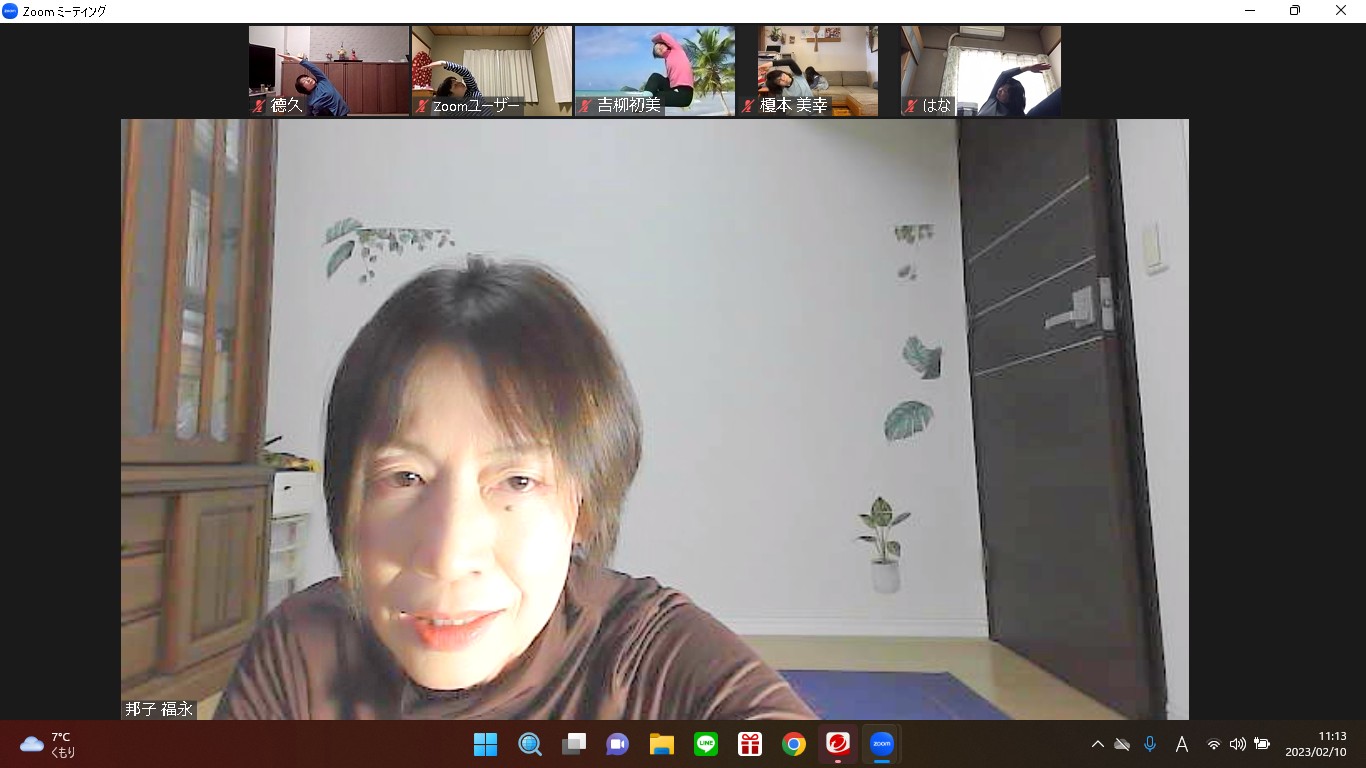Click the muted mic icon beside 榎本 美幸
The image size is (1366, 768).
[748, 106]
